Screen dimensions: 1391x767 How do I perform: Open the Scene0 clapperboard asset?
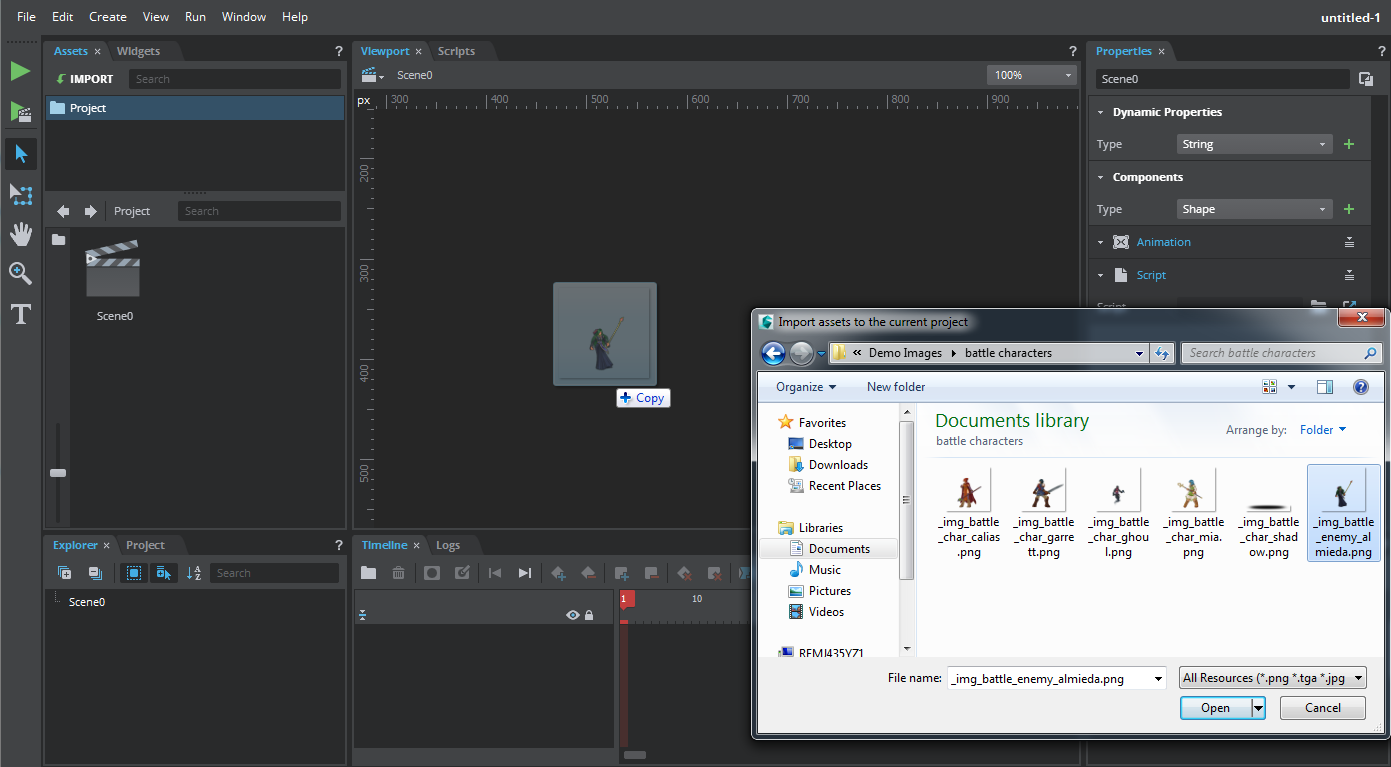pyautogui.click(x=113, y=268)
